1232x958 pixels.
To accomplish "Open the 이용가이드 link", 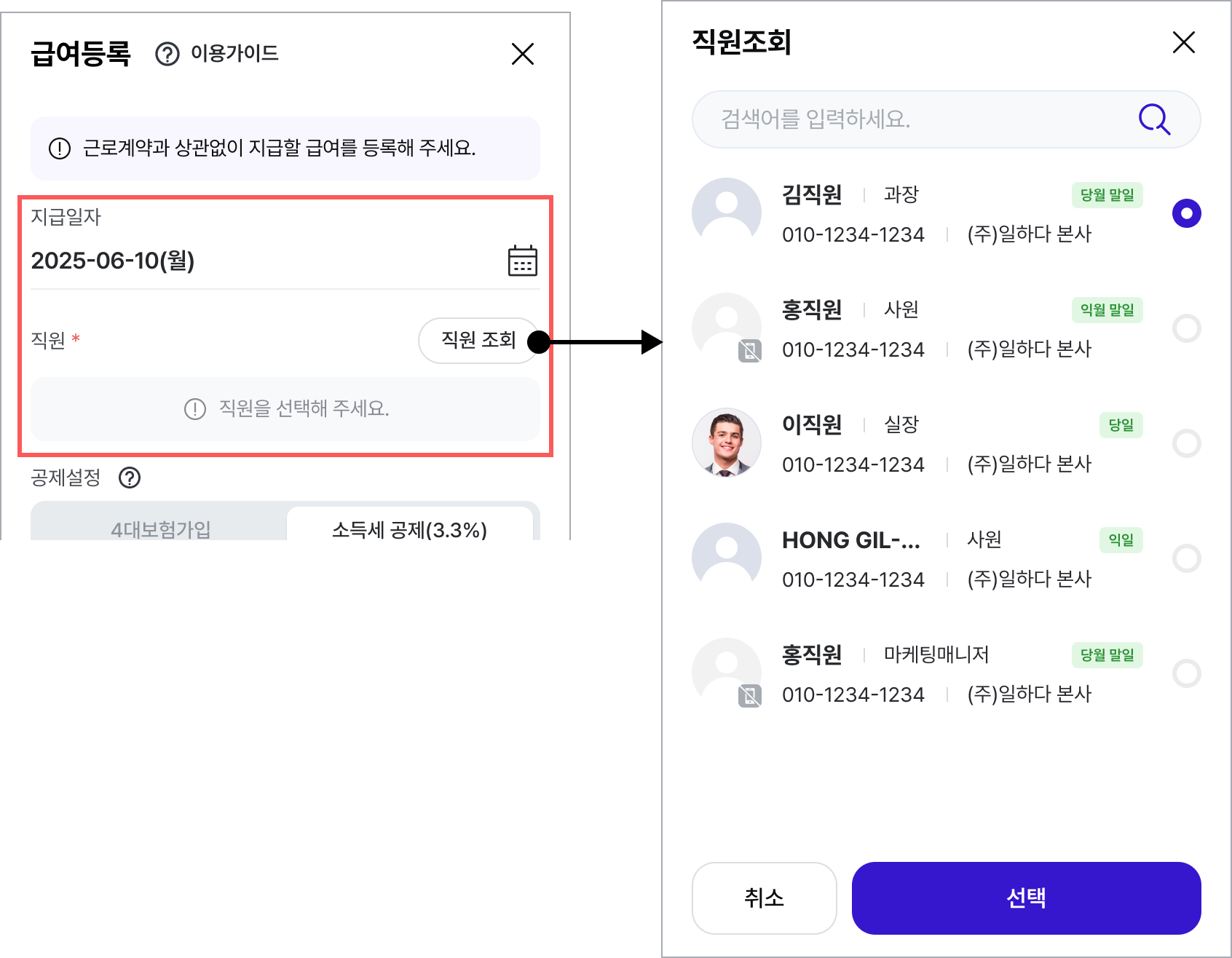I will tap(234, 53).
